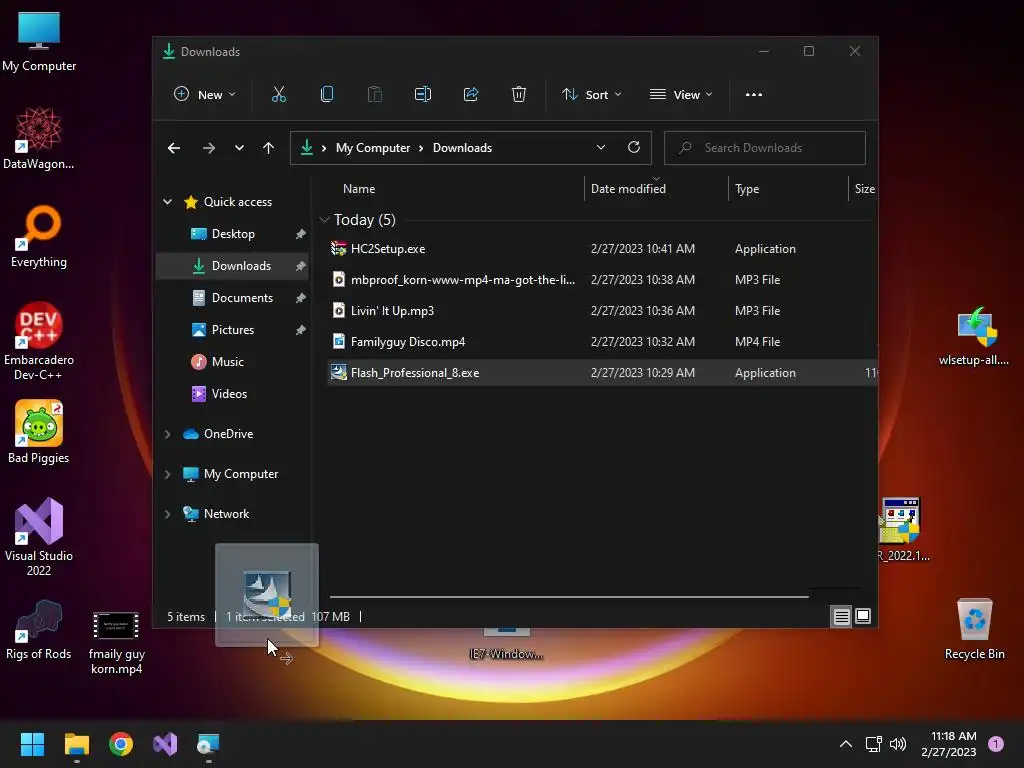Expand address bar history dropdown
Screen dimensions: 1024x768
pos(601,148)
